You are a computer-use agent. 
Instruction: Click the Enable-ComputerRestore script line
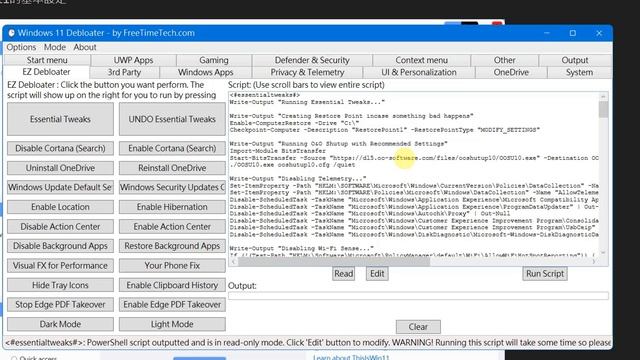click(294, 123)
